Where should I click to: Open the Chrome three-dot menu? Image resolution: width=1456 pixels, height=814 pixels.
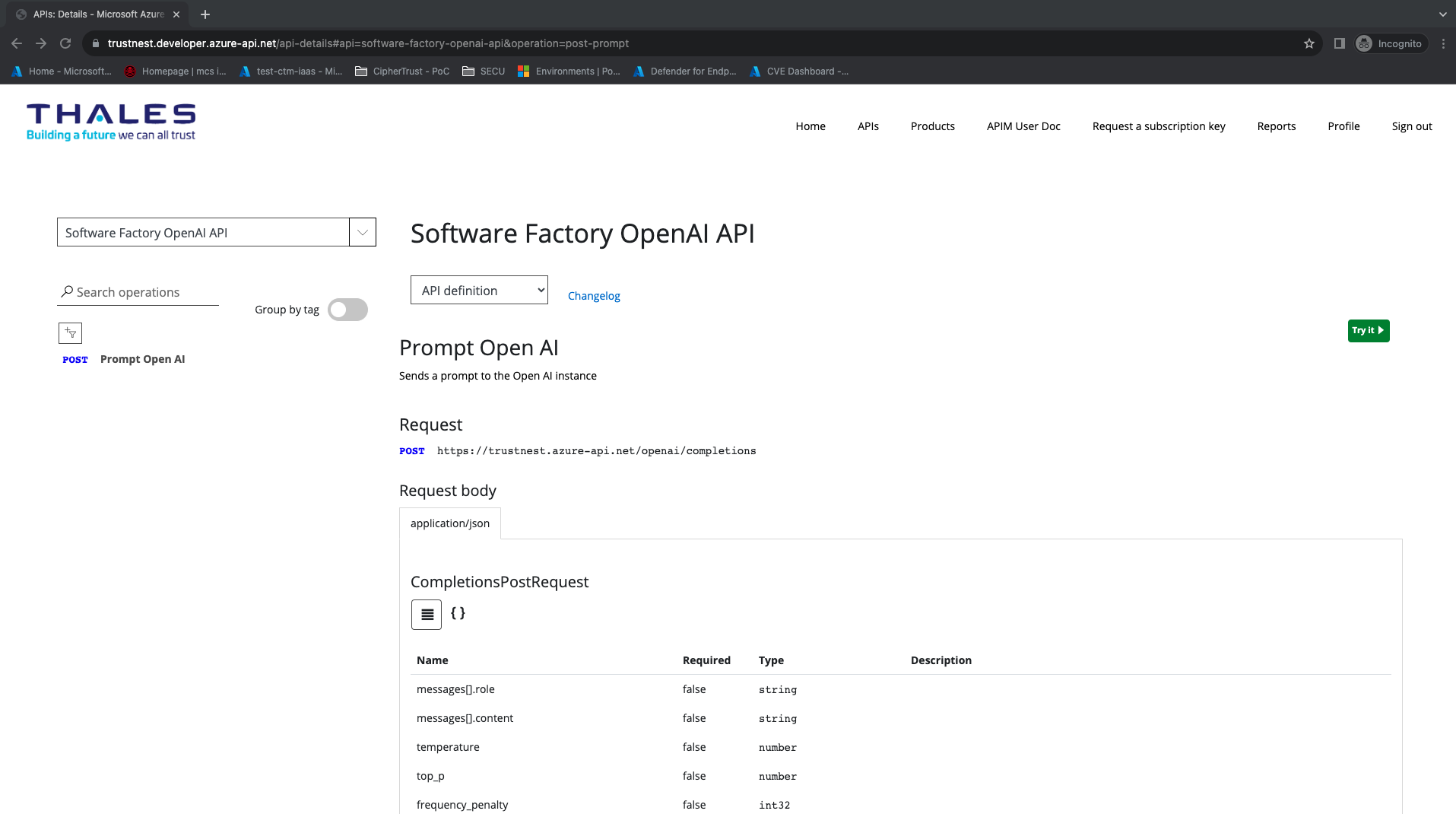point(1443,43)
